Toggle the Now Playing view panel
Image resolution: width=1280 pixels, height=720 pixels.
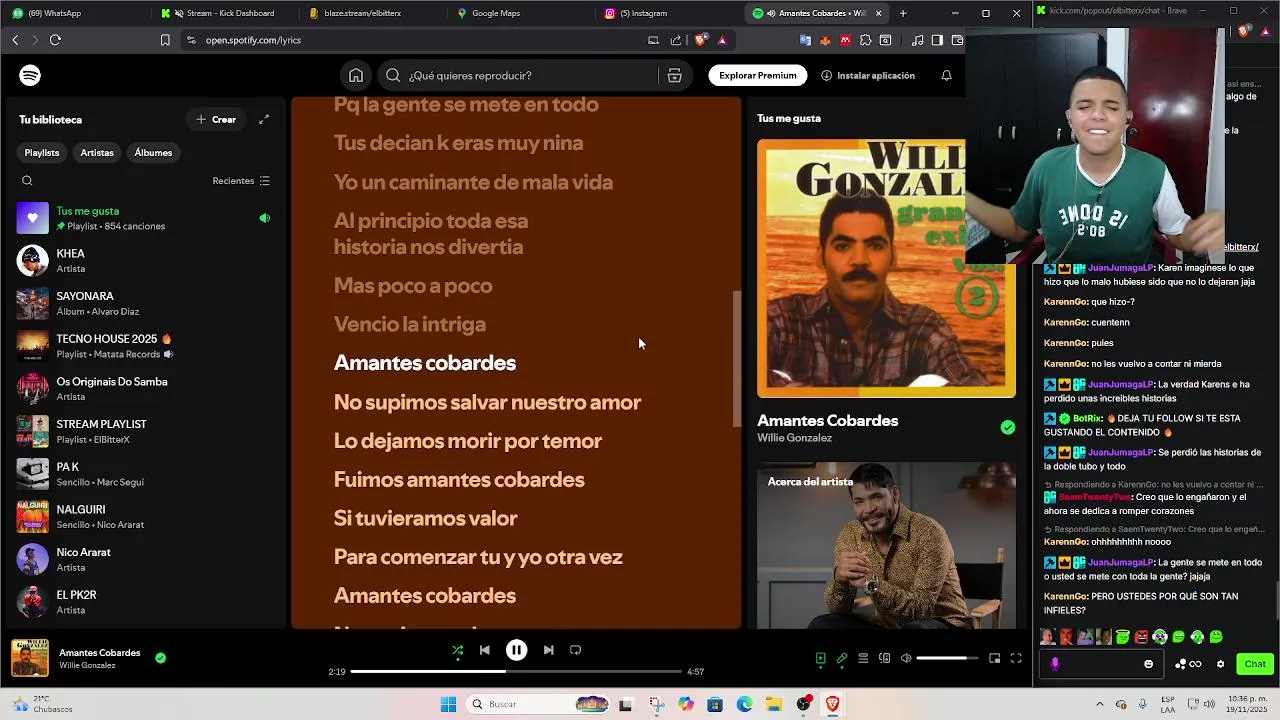click(x=821, y=658)
